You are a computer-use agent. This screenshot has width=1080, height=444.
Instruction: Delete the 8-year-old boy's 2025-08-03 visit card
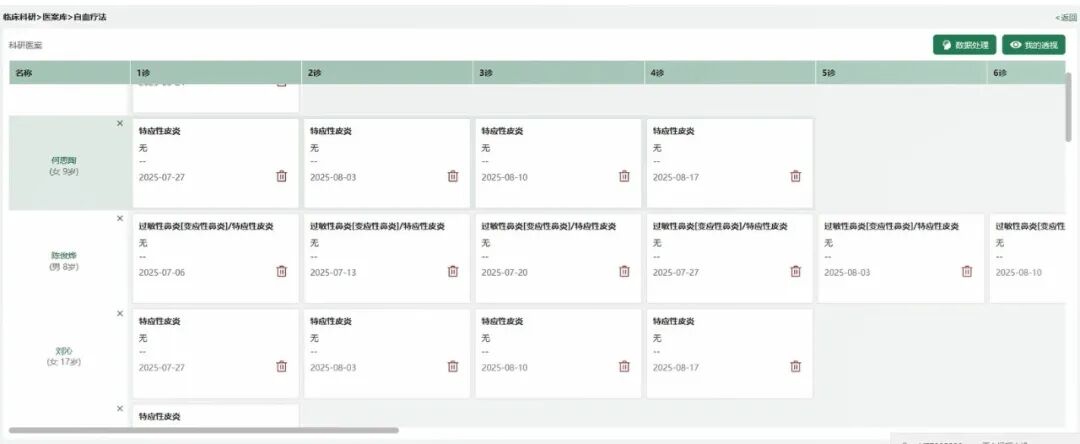[x=967, y=271]
